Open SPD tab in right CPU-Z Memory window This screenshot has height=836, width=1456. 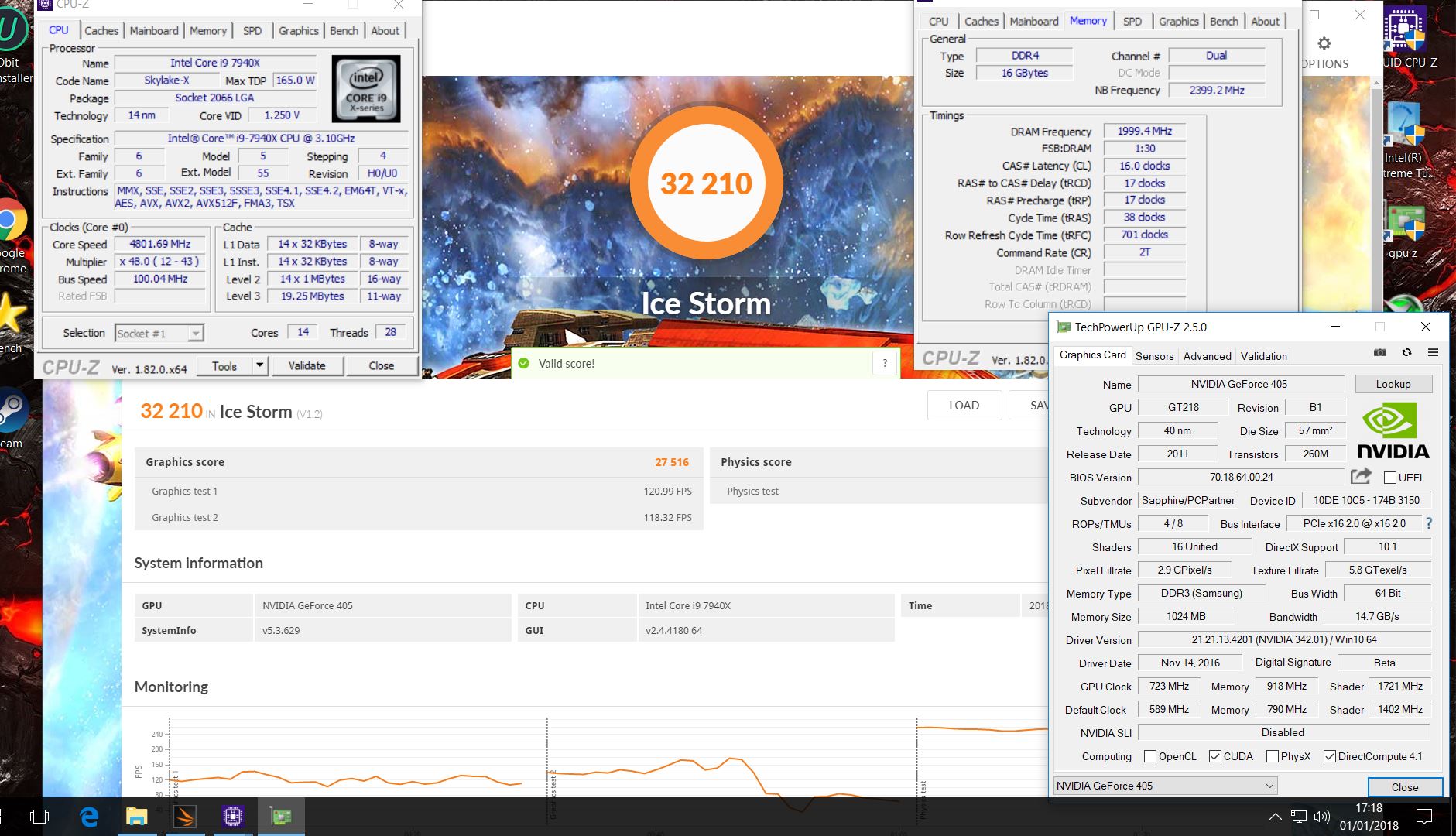[1132, 21]
